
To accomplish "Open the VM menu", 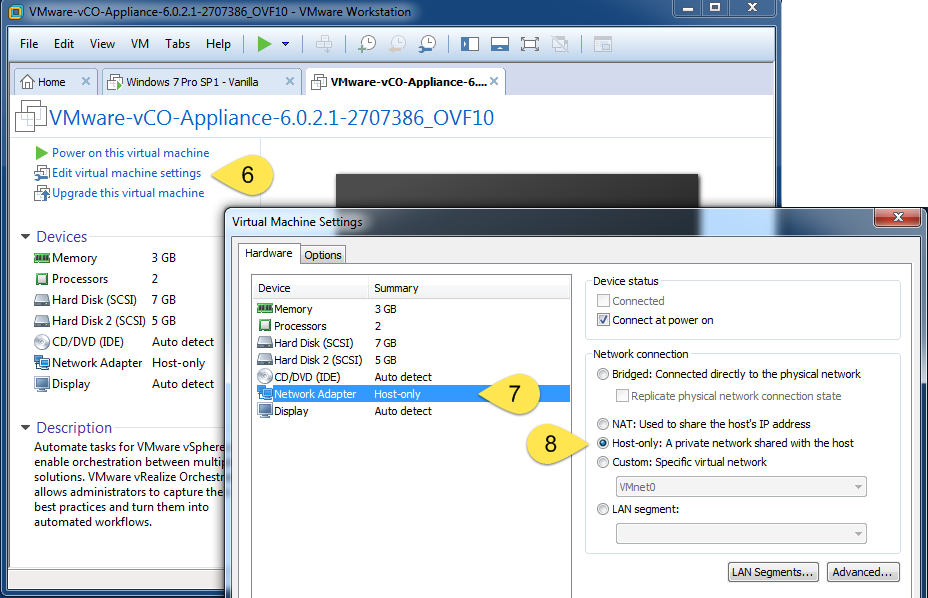I will (140, 44).
